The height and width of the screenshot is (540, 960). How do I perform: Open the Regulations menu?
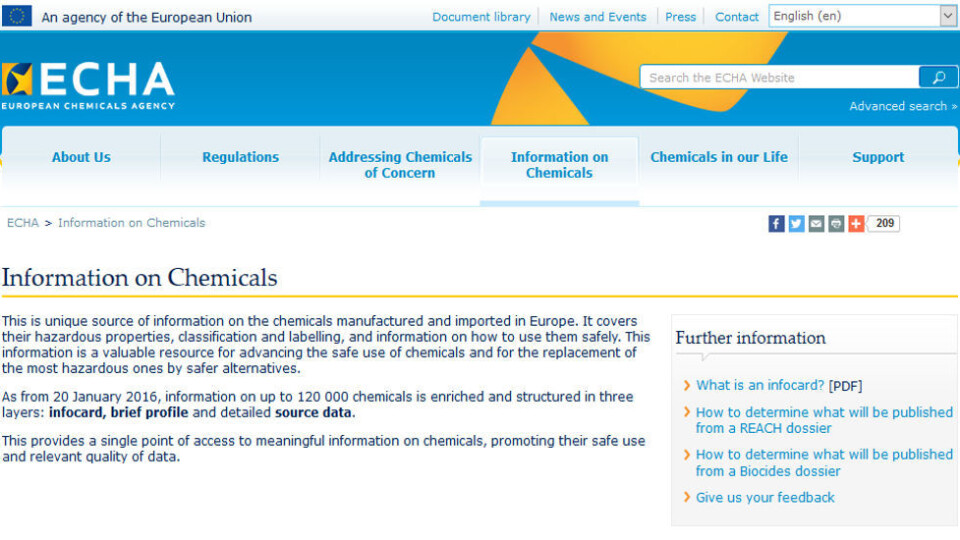[241, 157]
